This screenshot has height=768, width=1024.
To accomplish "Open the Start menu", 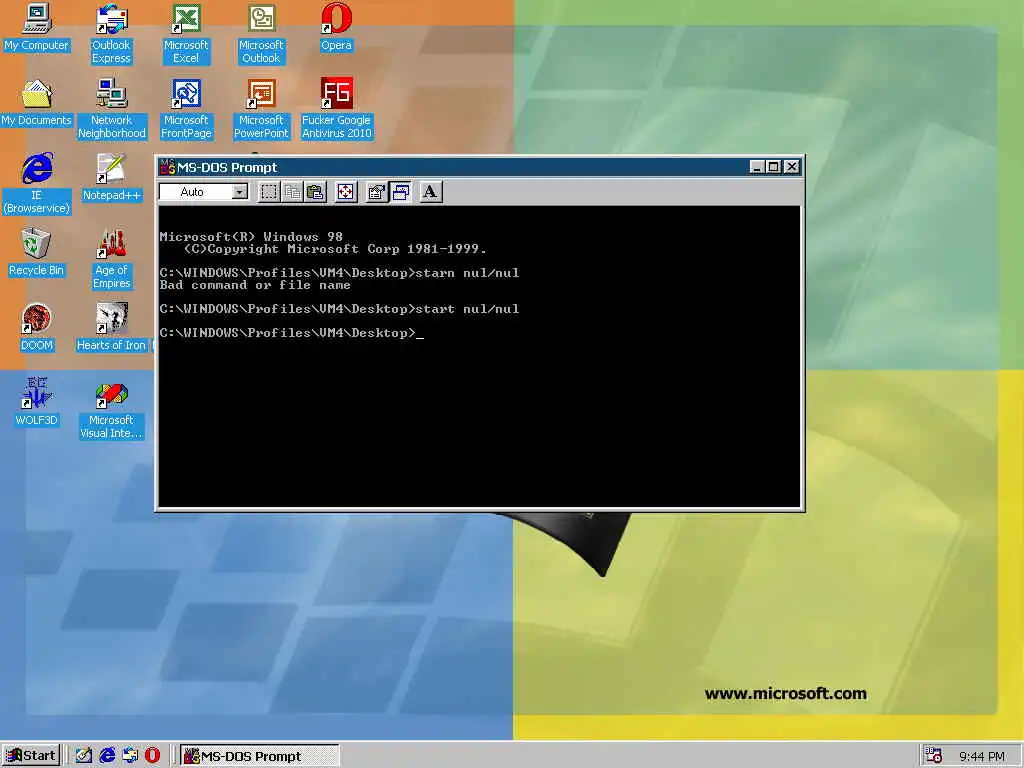I will point(31,756).
